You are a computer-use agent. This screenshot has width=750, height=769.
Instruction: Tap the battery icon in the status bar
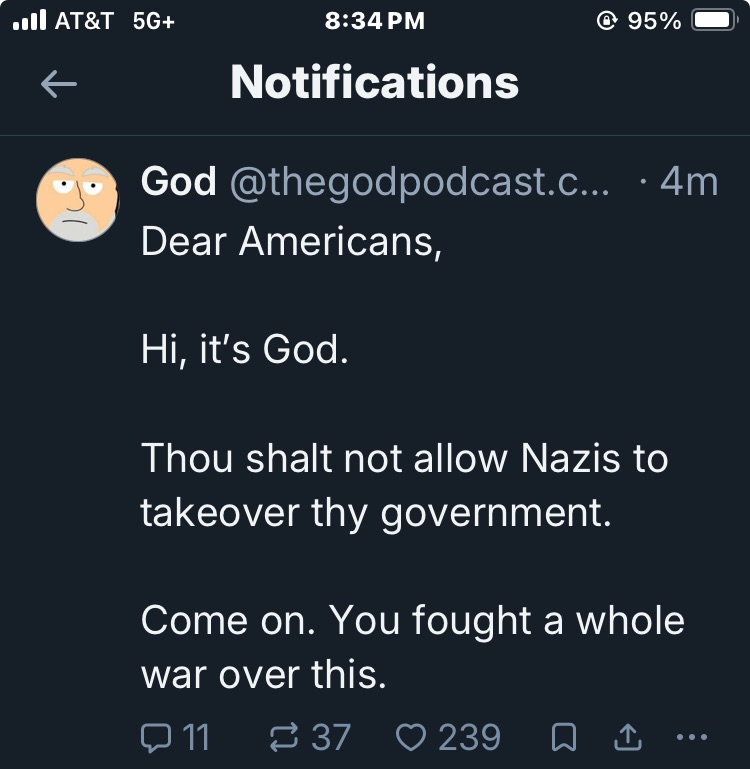(x=714, y=20)
